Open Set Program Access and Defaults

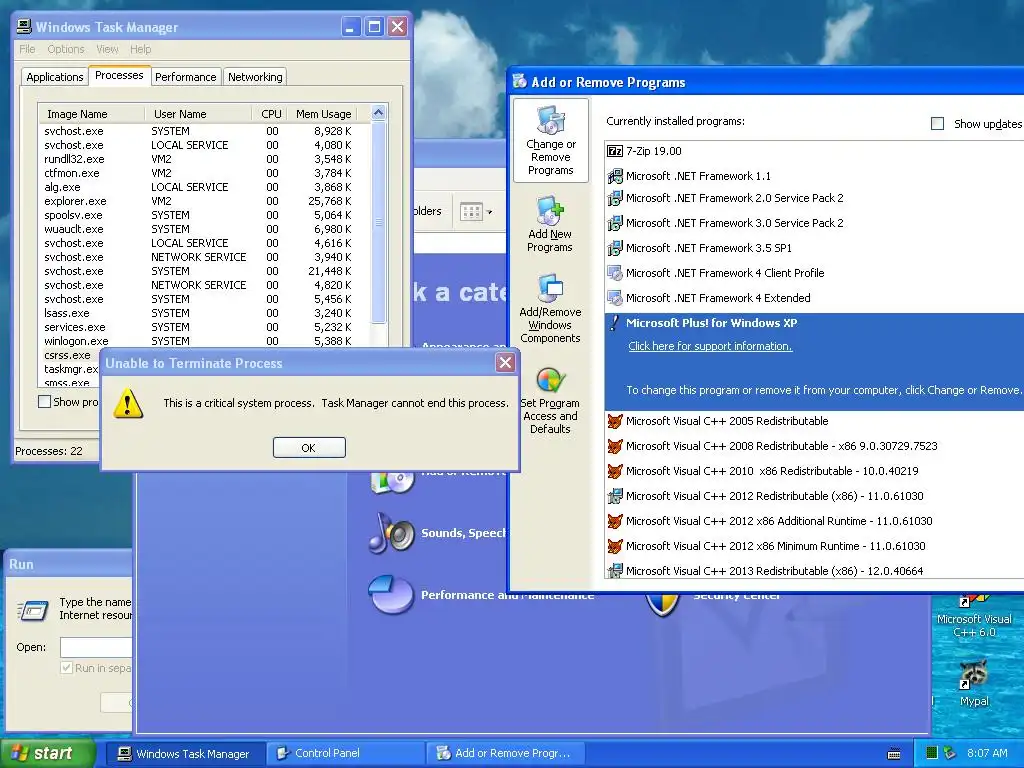[x=550, y=400]
